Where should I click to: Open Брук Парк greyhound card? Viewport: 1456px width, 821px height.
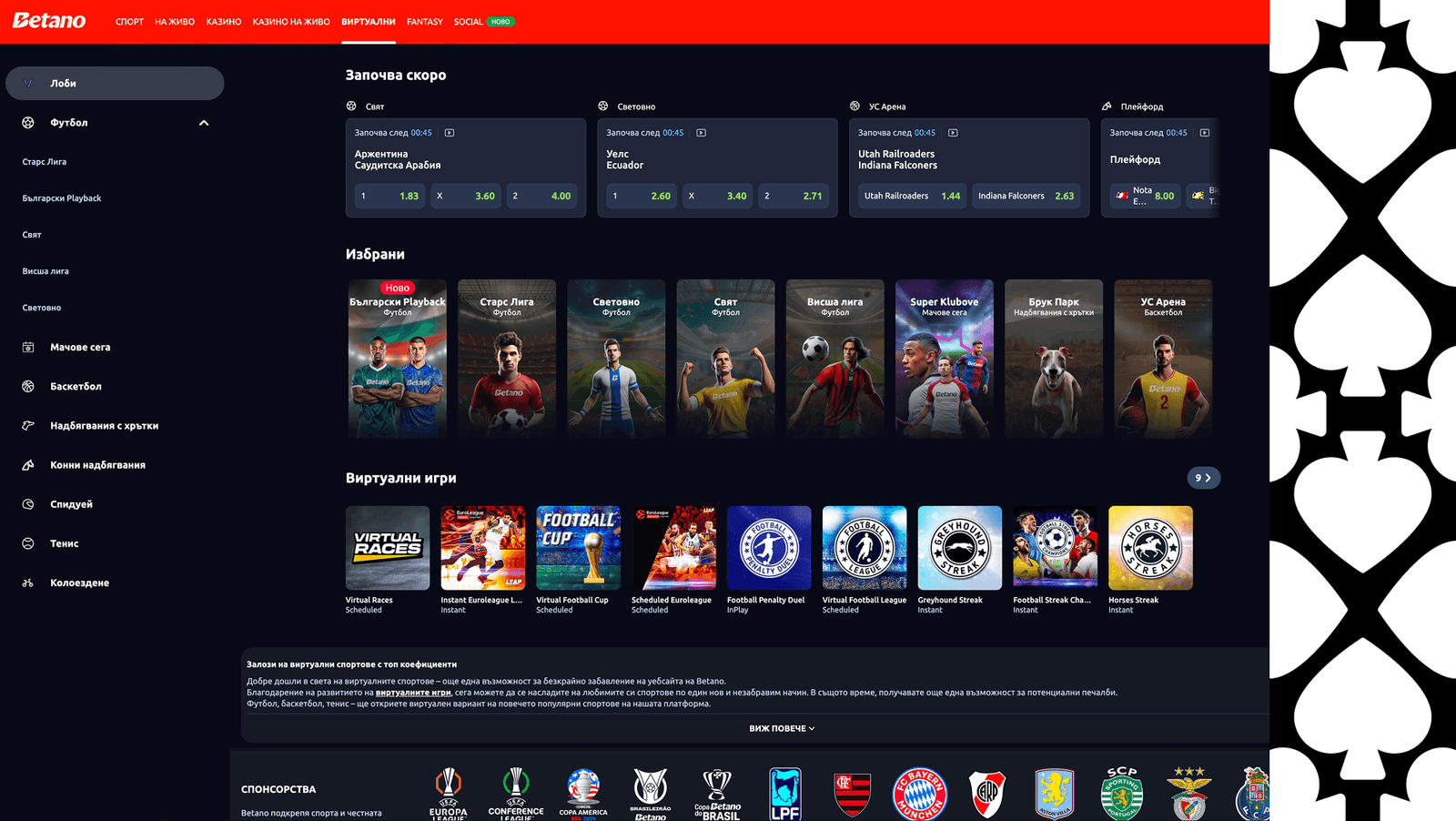click(1054, 360)
